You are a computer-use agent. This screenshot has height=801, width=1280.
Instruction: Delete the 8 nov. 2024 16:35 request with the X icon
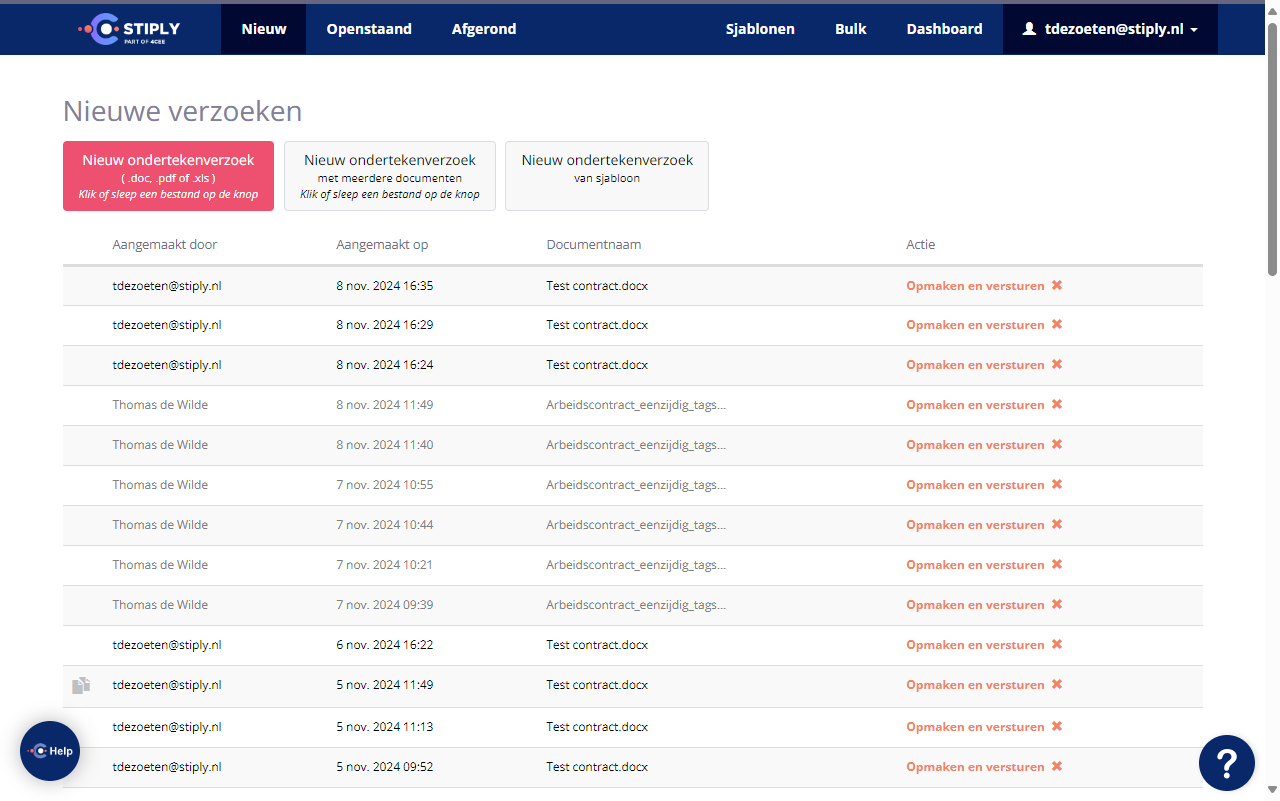point(1057,285)
